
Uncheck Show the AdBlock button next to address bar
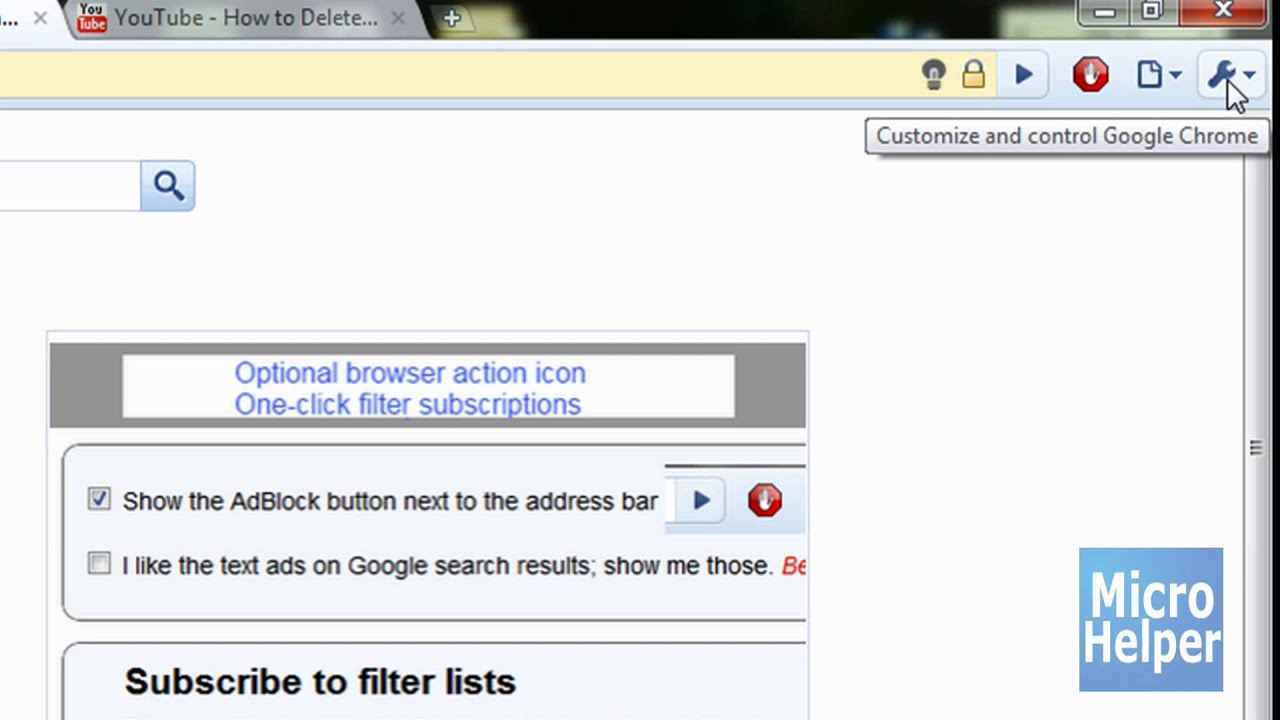click(99, 499)
